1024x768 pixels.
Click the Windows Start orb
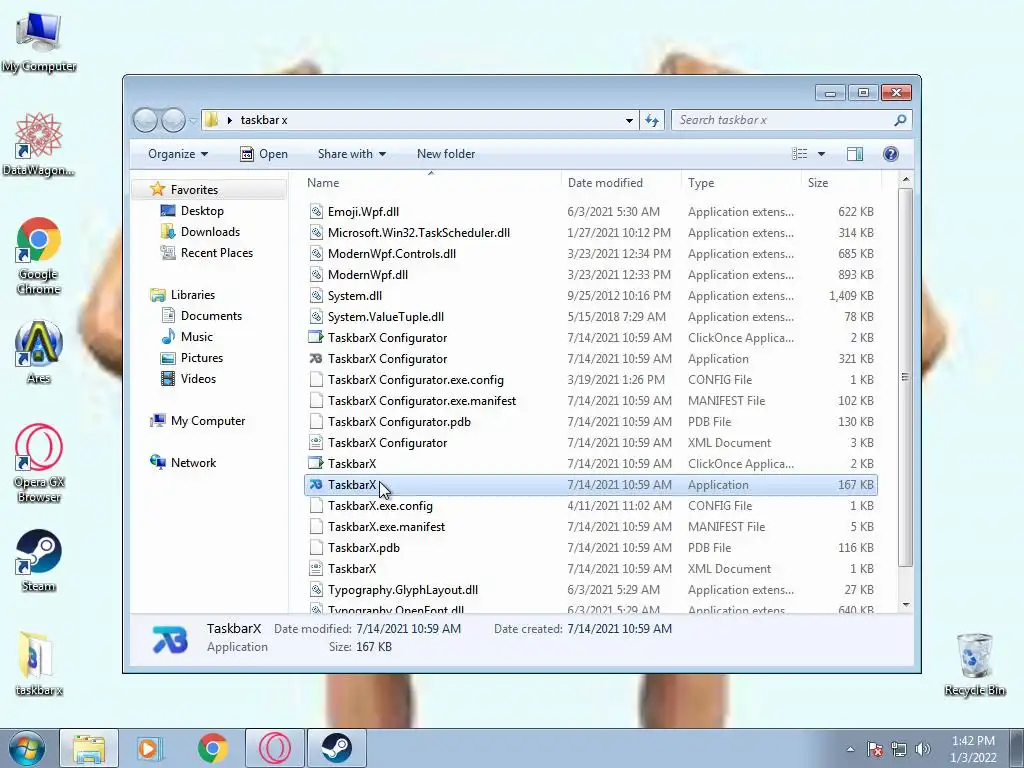pyautogui.click(x=26, y=748)
